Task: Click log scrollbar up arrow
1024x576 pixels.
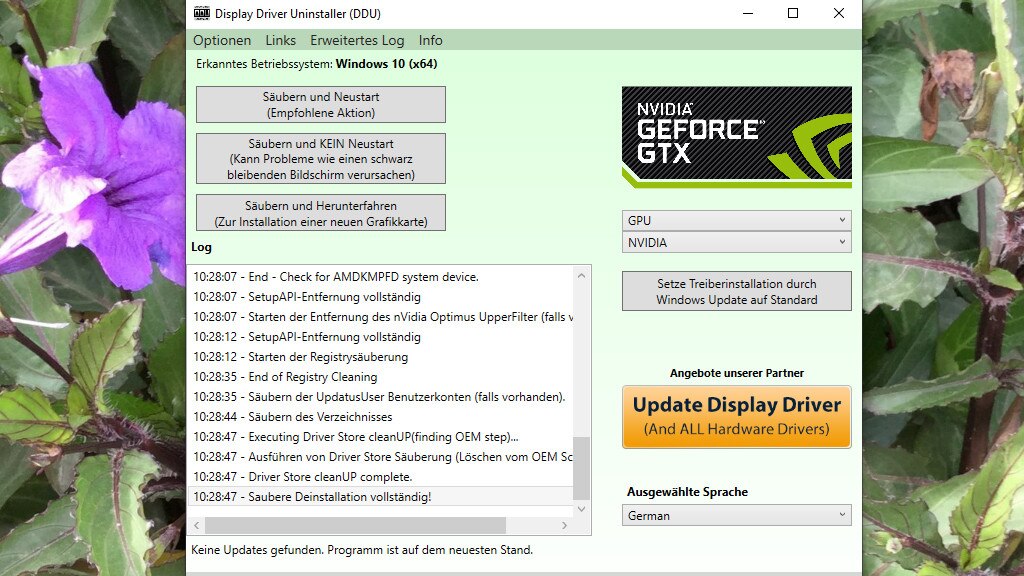Action: click(x=581, y=276)
